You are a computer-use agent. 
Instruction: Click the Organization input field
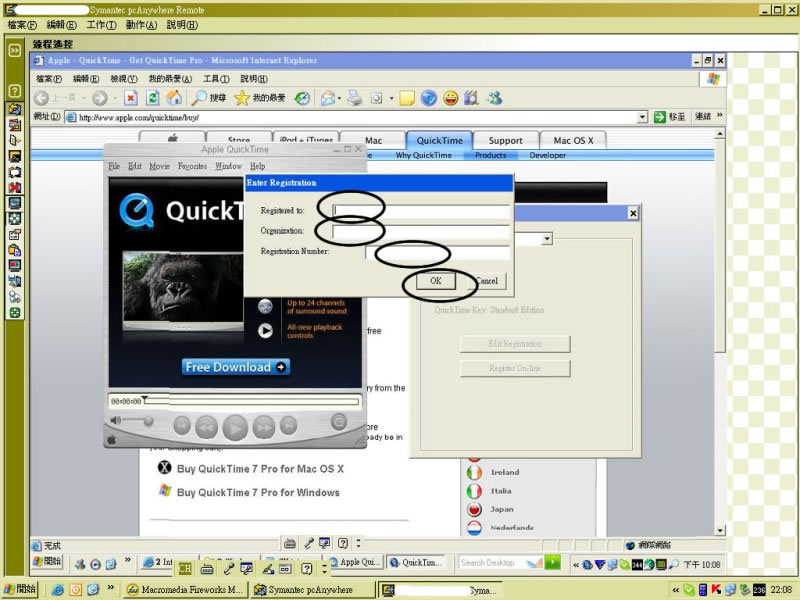click(x=420, y=231)
